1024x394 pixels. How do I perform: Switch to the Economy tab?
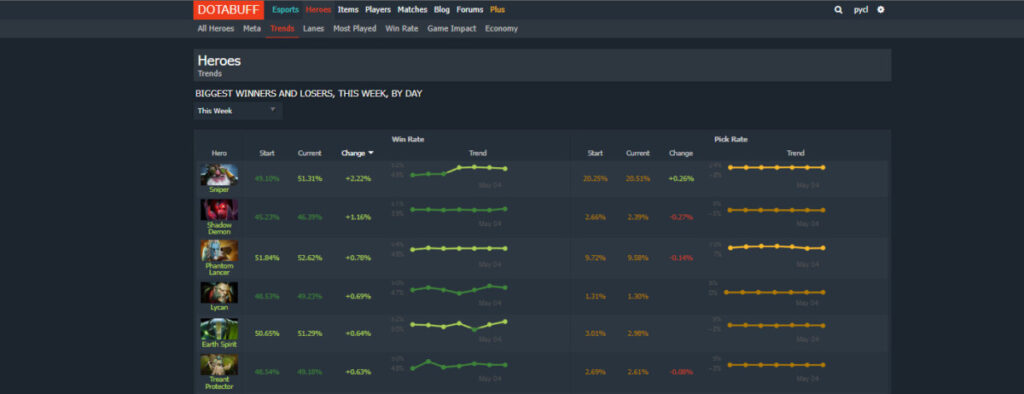click(x=501, y=29)
